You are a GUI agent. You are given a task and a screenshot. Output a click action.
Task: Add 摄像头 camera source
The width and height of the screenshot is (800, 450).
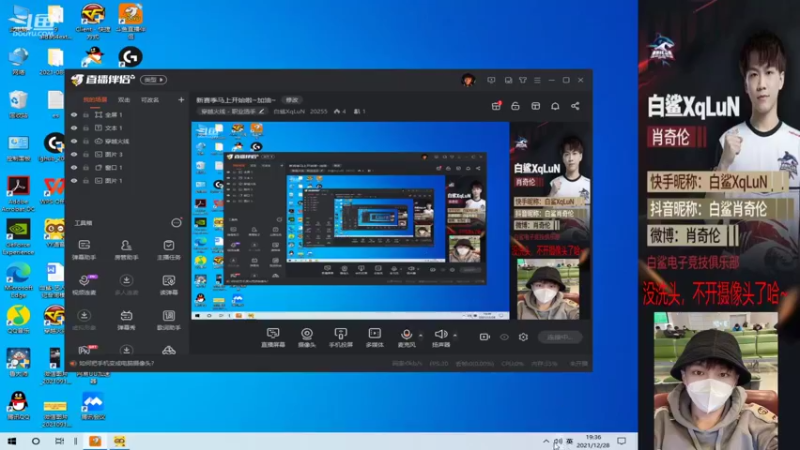[x=307, y=338]
